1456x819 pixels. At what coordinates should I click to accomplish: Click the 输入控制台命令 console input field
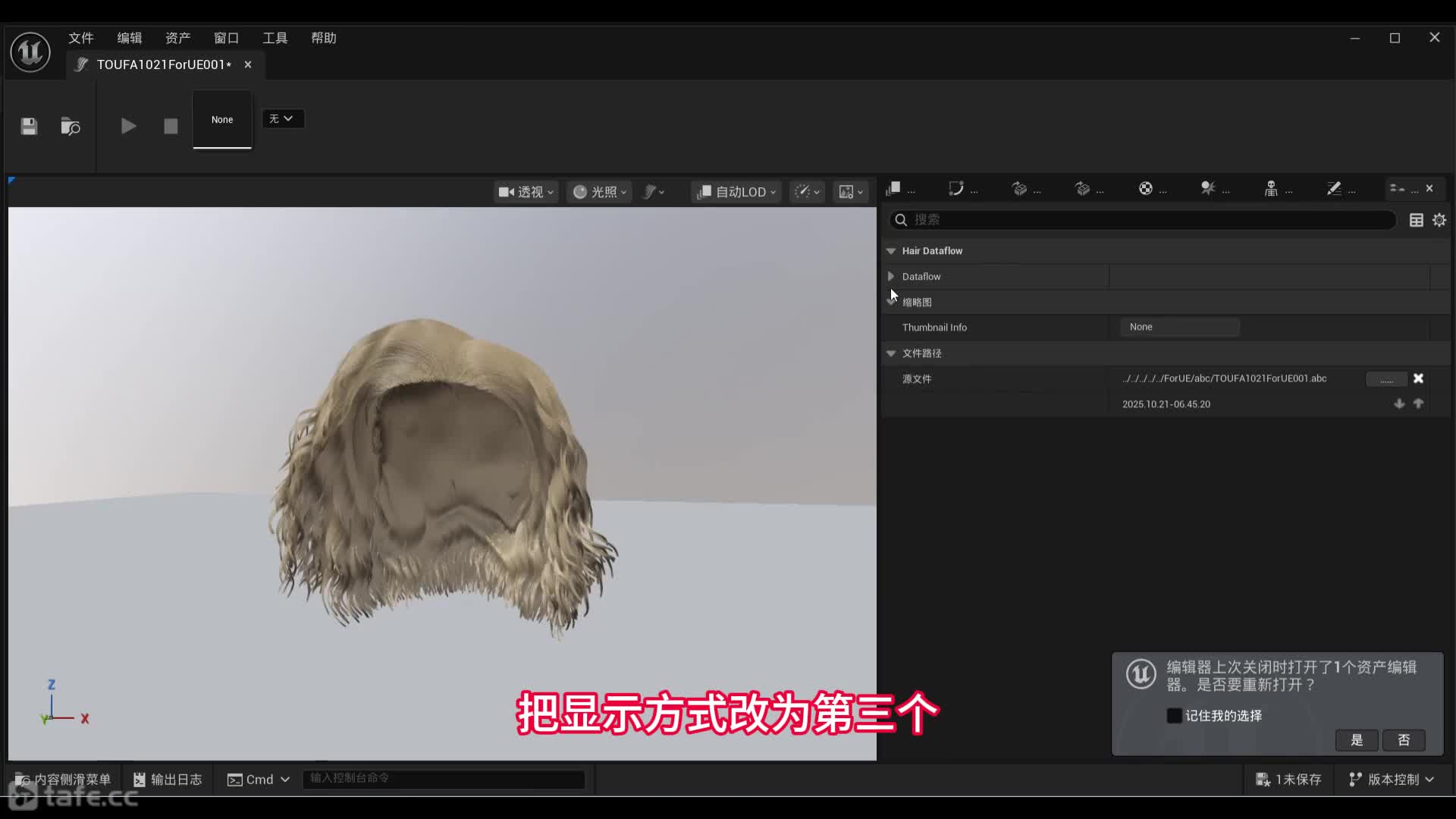pyautogui.click(x=444, y=779)
